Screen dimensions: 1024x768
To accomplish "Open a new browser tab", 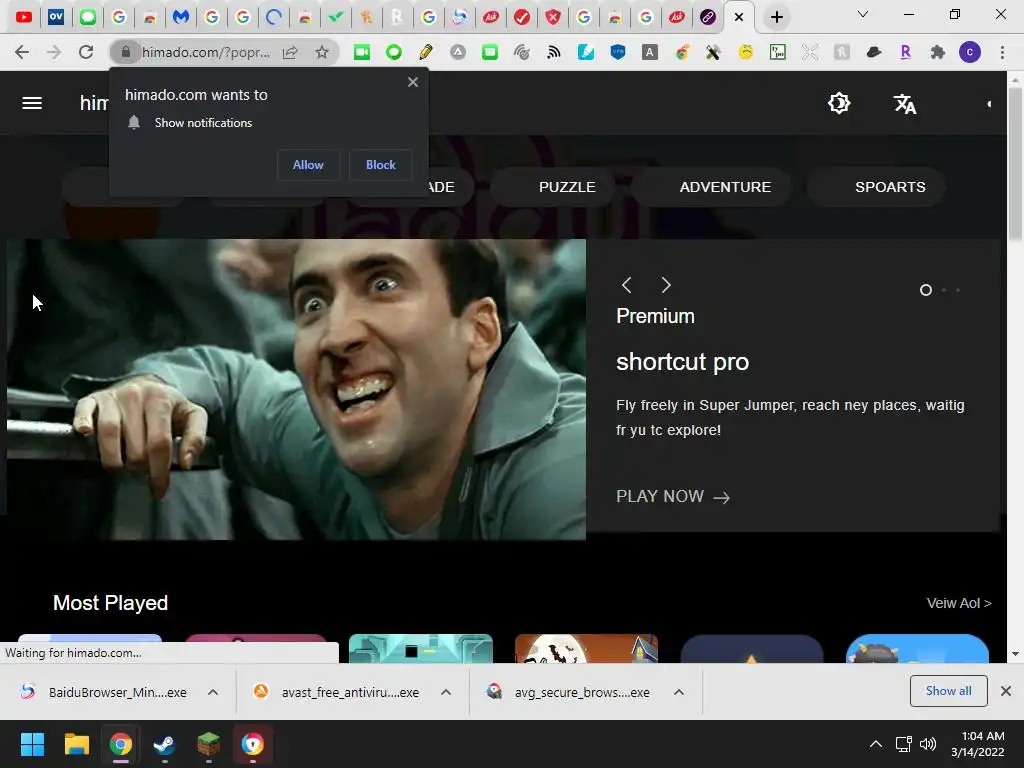I will click(x=776, y=18).
